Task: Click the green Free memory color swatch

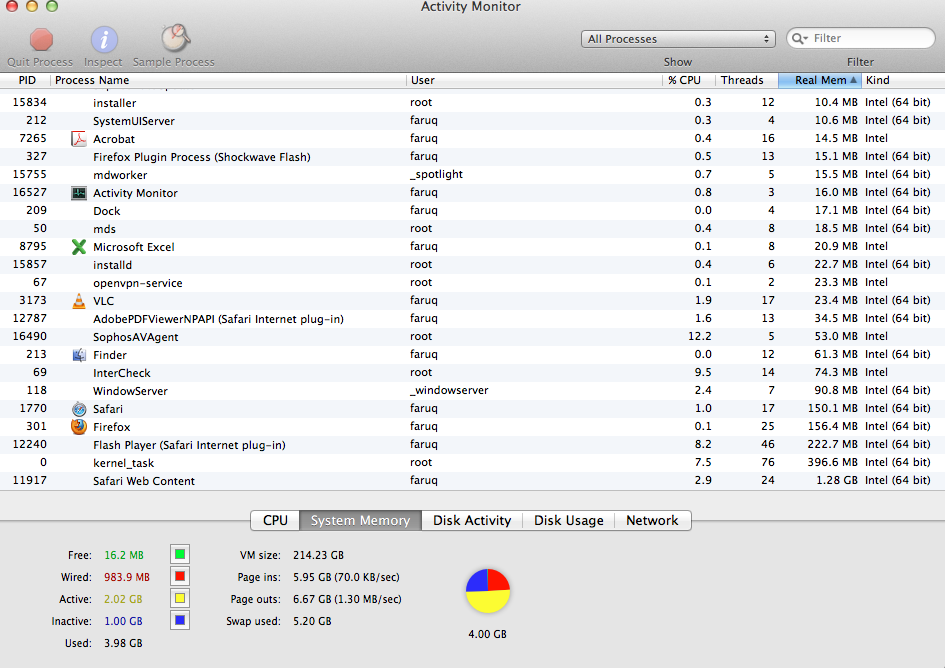Action: click(180, 554)
